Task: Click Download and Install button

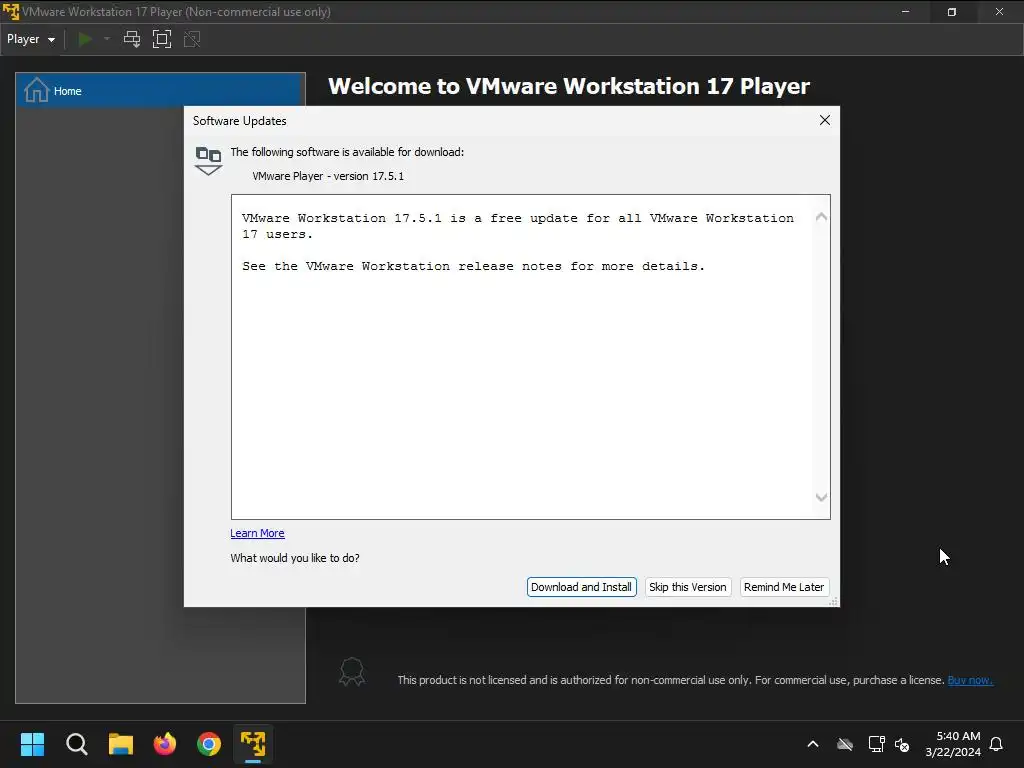Action: [581, 587]
